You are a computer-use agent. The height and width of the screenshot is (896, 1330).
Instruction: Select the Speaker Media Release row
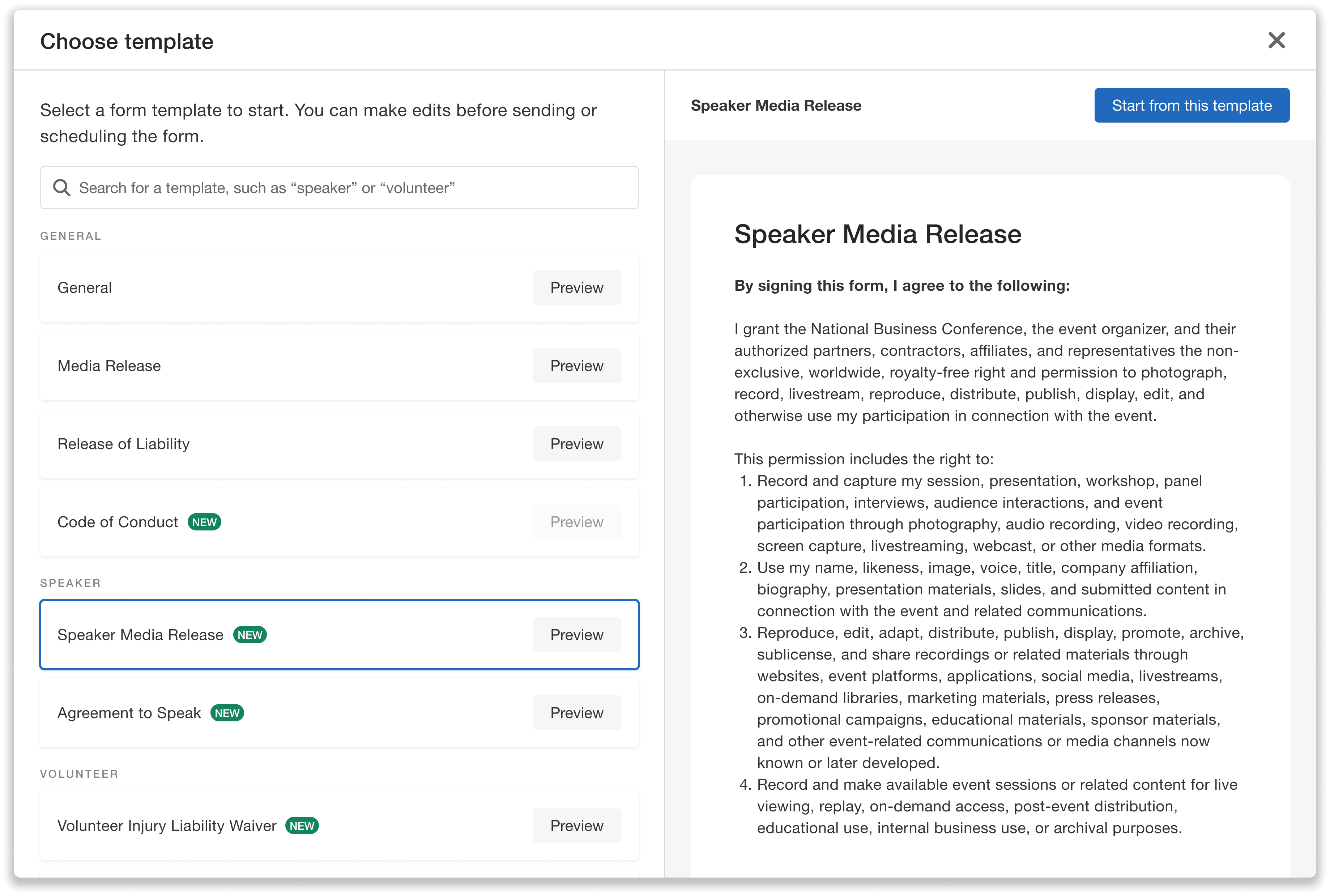pyautogui.click(x=339, y=635)
